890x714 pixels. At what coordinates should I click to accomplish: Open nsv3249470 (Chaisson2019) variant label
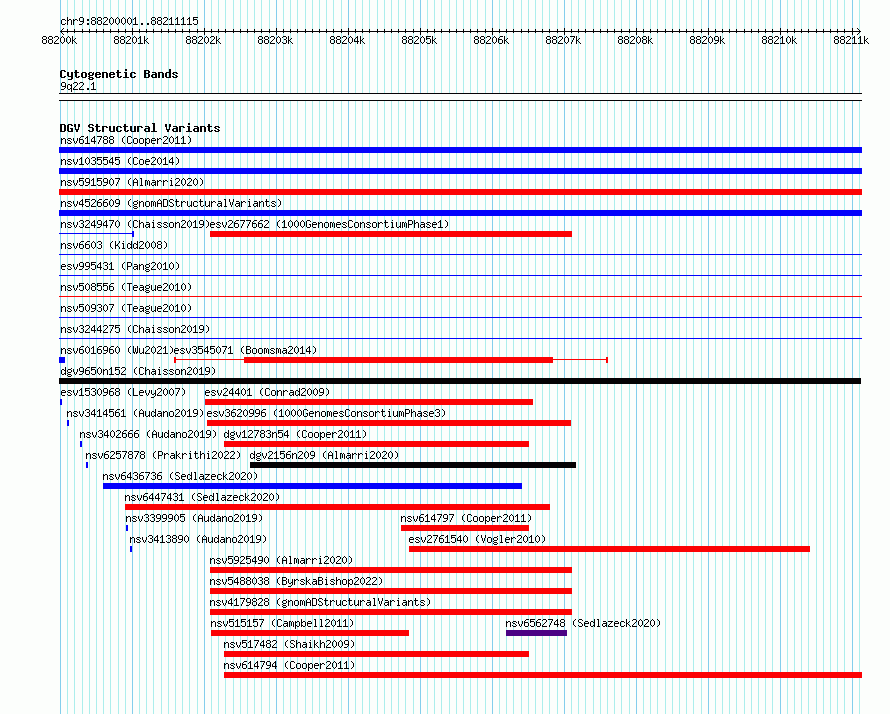pos(135,224)
